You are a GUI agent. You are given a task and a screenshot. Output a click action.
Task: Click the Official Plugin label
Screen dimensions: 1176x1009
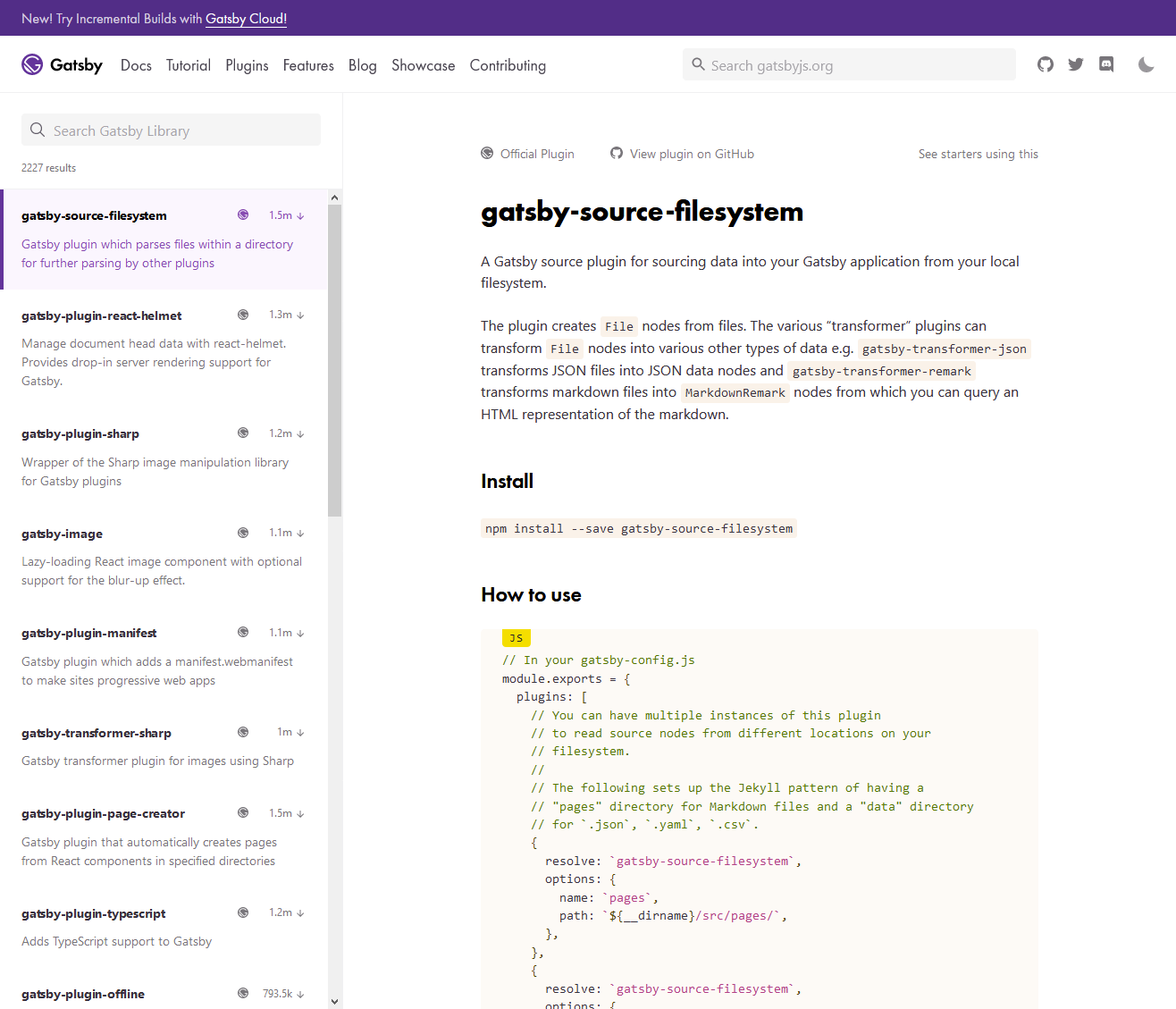tap(537, 154)
